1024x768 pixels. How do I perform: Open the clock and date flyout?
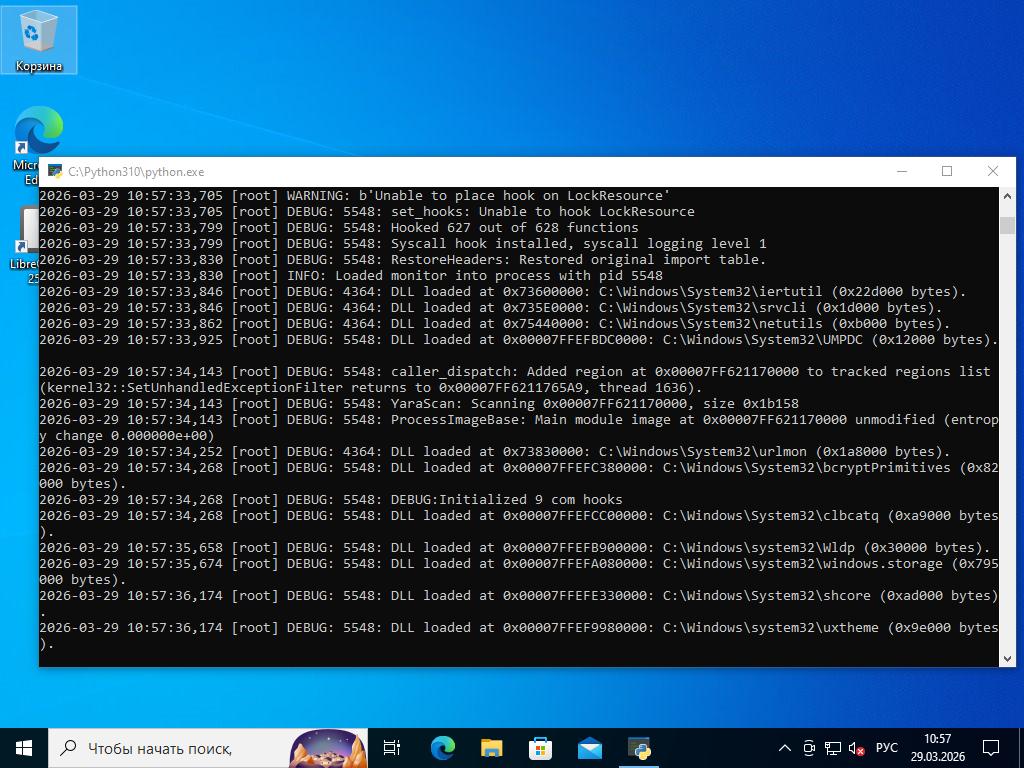click(x=937, y=748)
